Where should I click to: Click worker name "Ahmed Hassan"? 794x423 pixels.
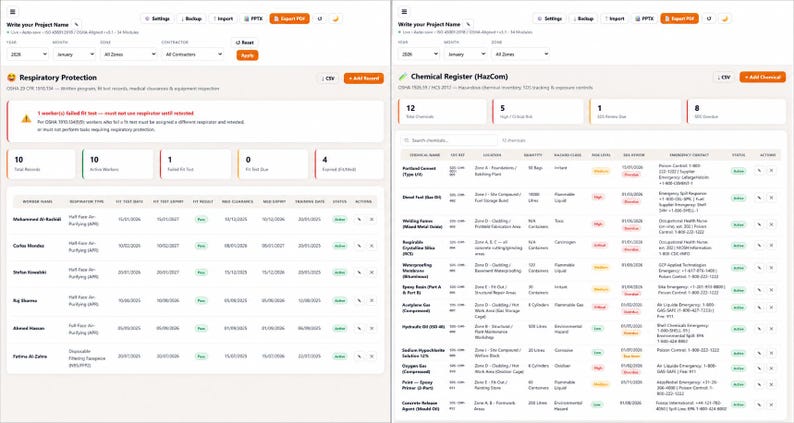point(29,328)
